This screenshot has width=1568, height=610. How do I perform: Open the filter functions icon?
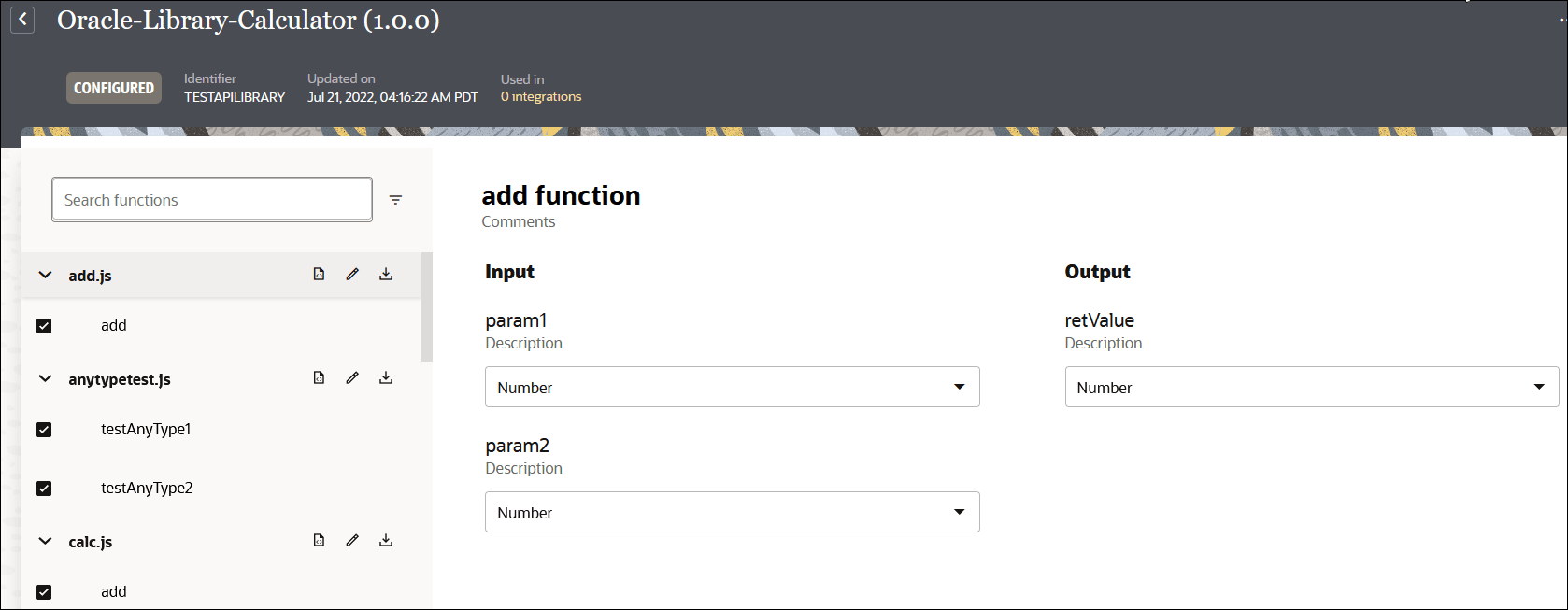coord(395,200)
